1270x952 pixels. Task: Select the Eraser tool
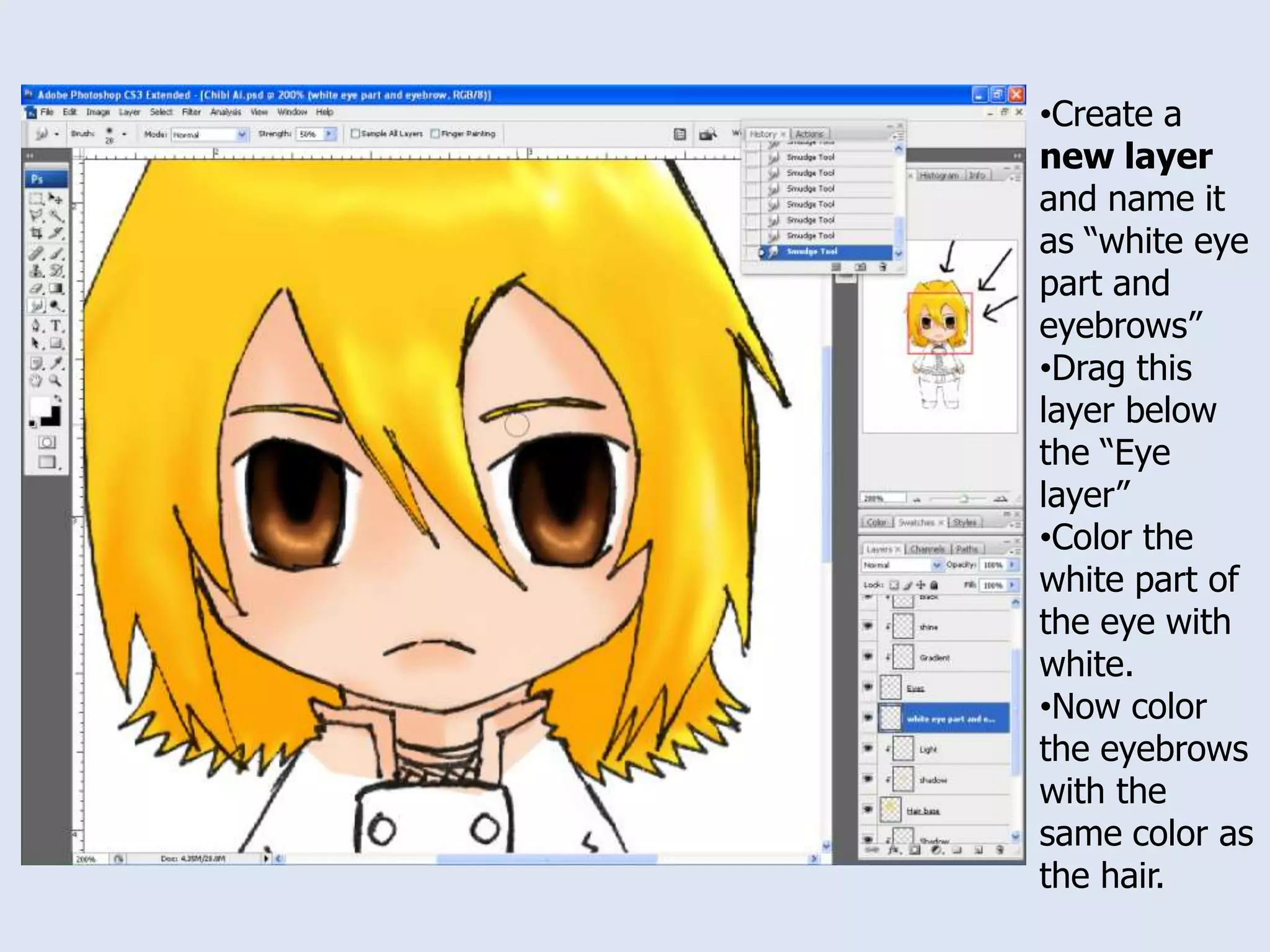click(x=37, y=288)
